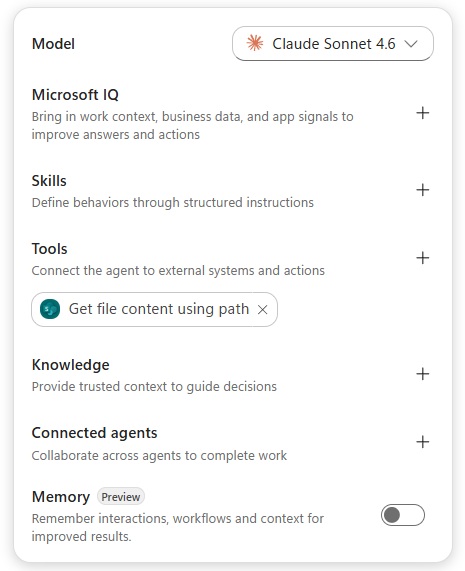Select the Microsoft IQ section heading
465x571 pixels.
tap(75, 95)
